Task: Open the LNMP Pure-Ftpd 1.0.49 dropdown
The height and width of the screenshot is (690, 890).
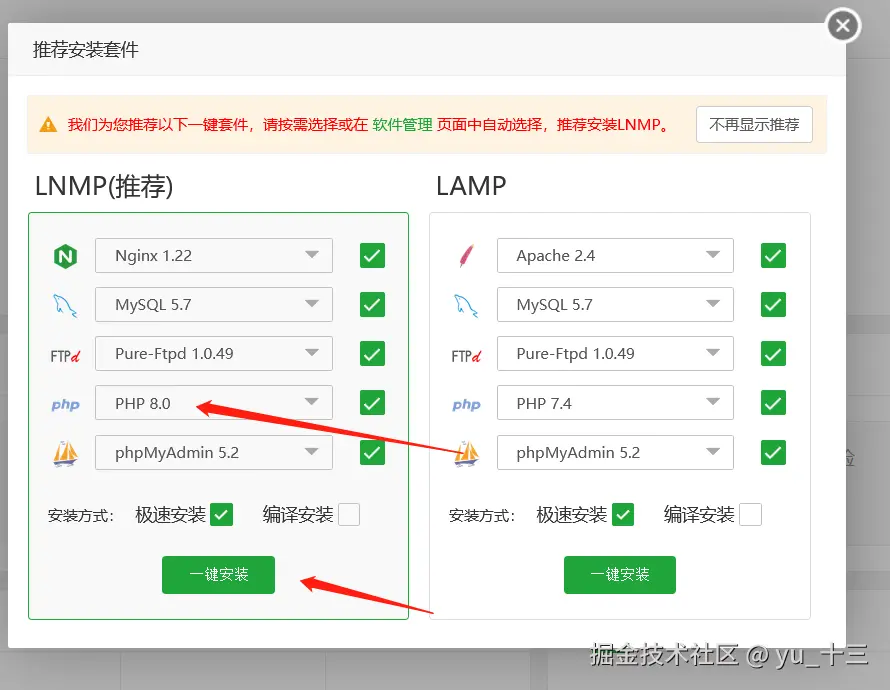Action: 214,354
